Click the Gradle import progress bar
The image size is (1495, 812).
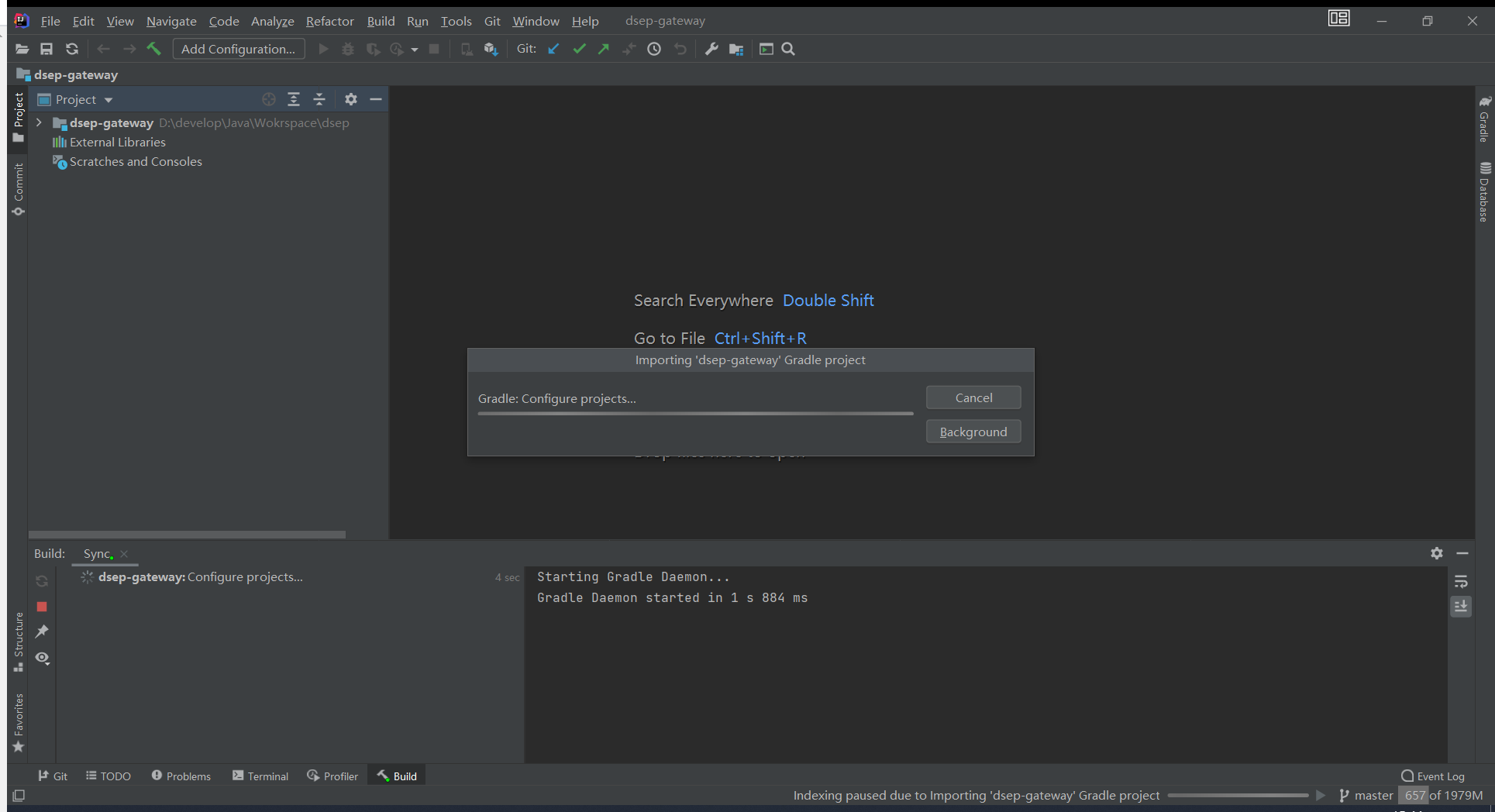(x=695, y=414)
